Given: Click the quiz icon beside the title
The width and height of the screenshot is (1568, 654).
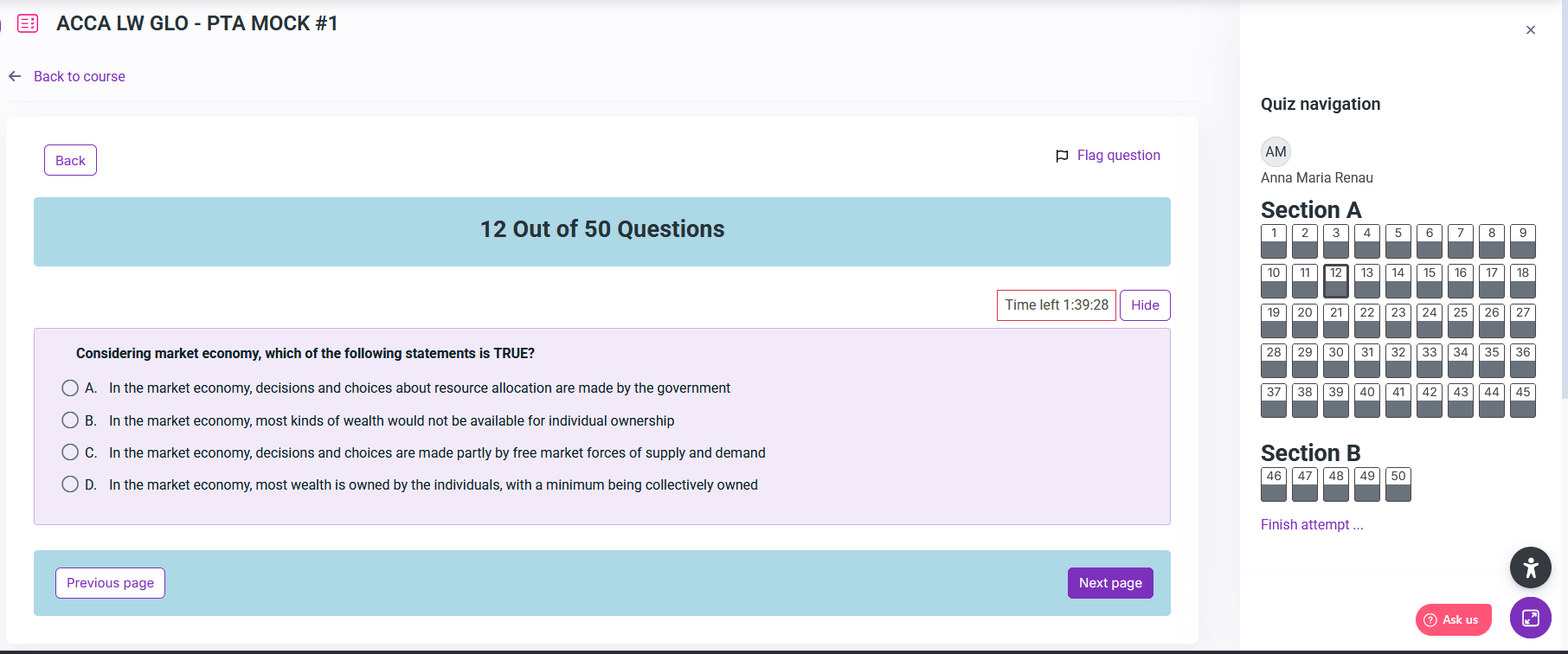Looking at the screenshot, I should [x=28, y=23].
